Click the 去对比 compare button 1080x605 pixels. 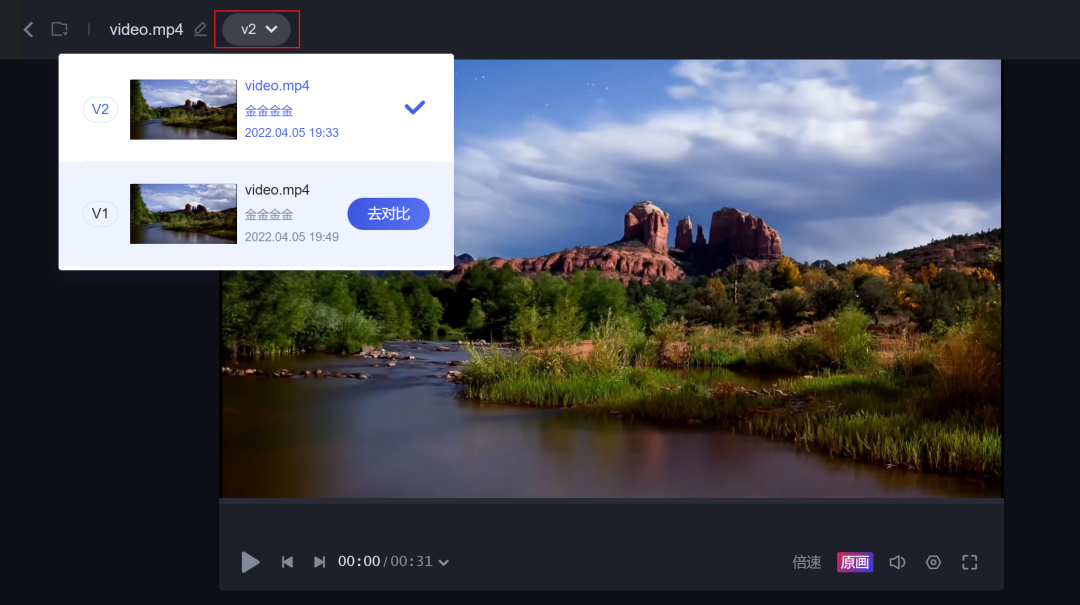point(388,214)
